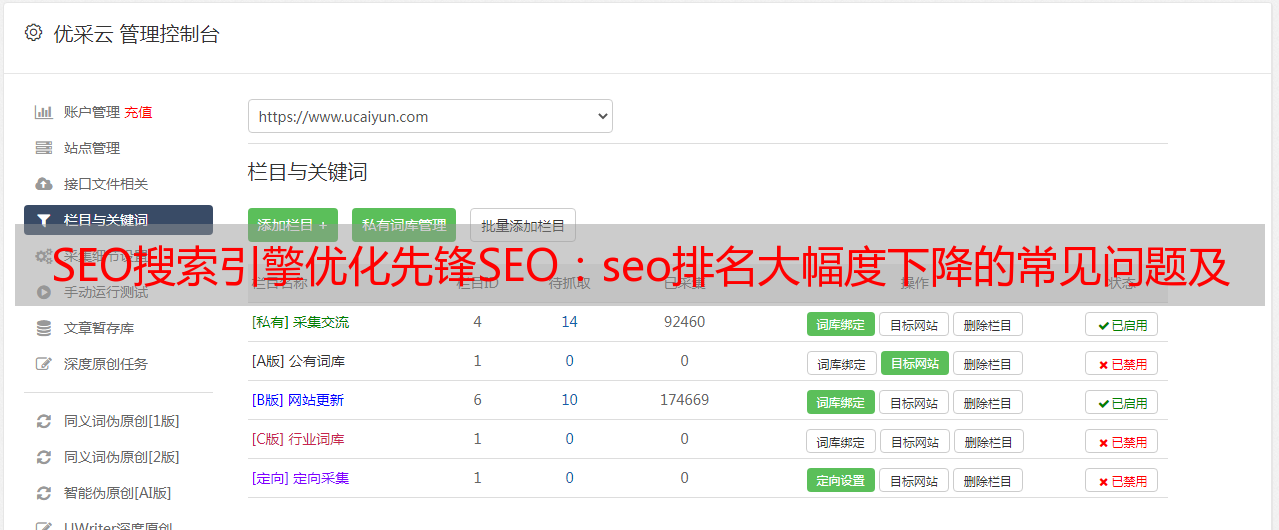Image resolution: width=1279 pixels, height=530 pixels.
Task: Click the 92460 collected count cell
Action: tap(684, 322)
